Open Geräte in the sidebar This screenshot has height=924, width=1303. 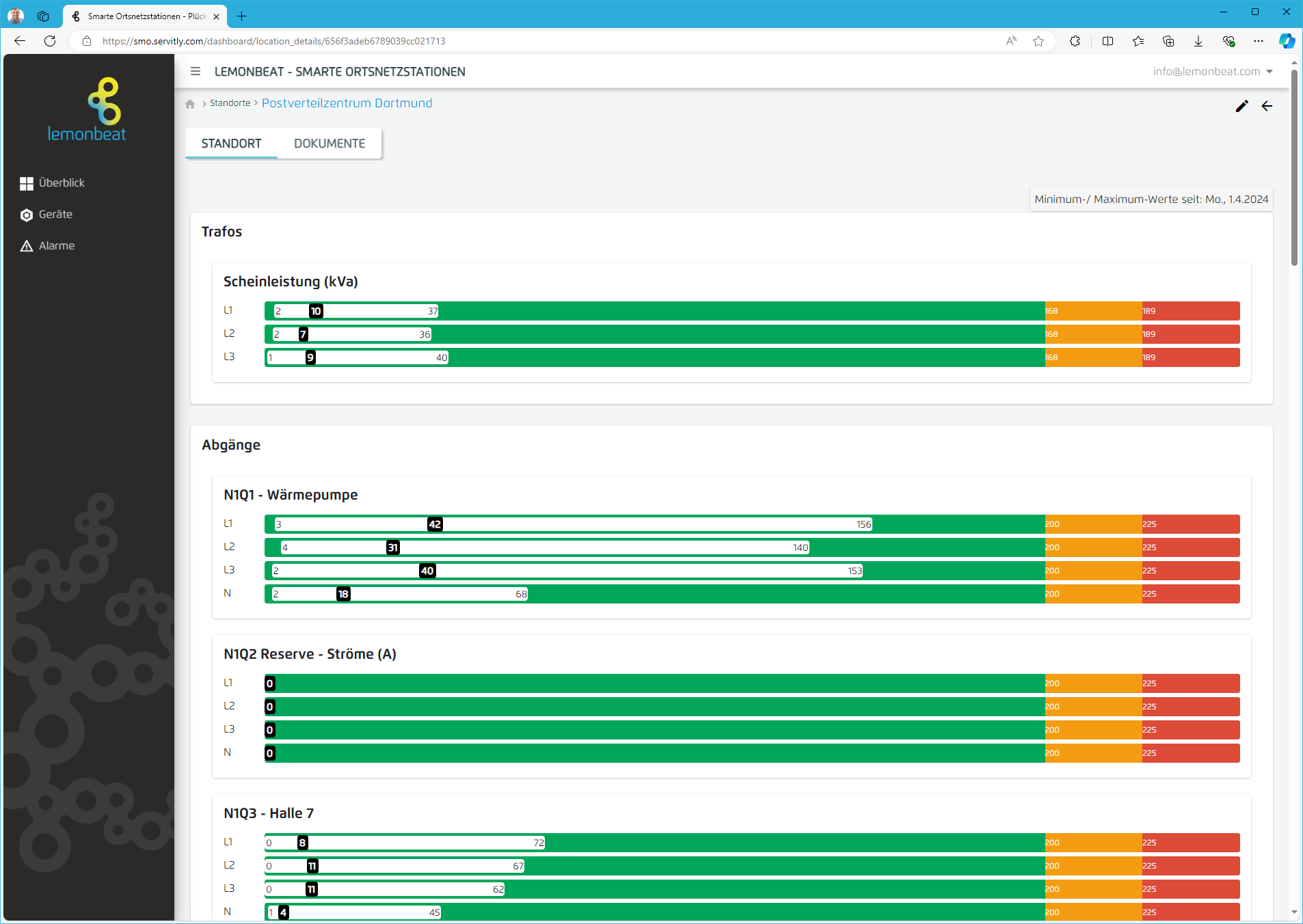click(46, 215)
